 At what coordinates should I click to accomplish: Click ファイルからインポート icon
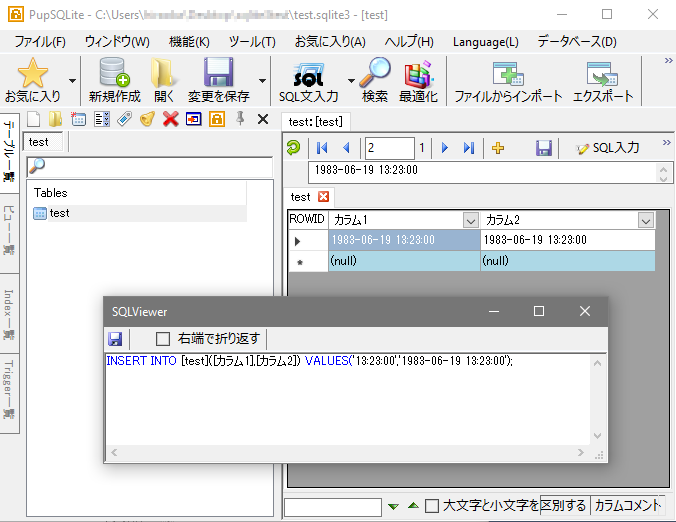pyautogui.click(x=508, y=73)
